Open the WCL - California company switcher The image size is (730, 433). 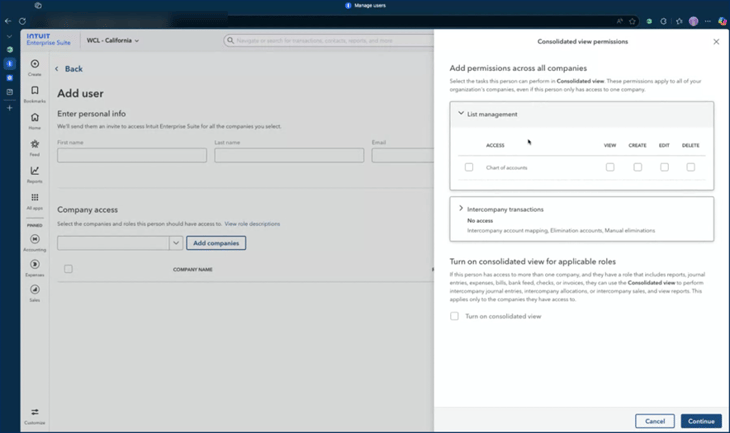[x=113, y=41]
